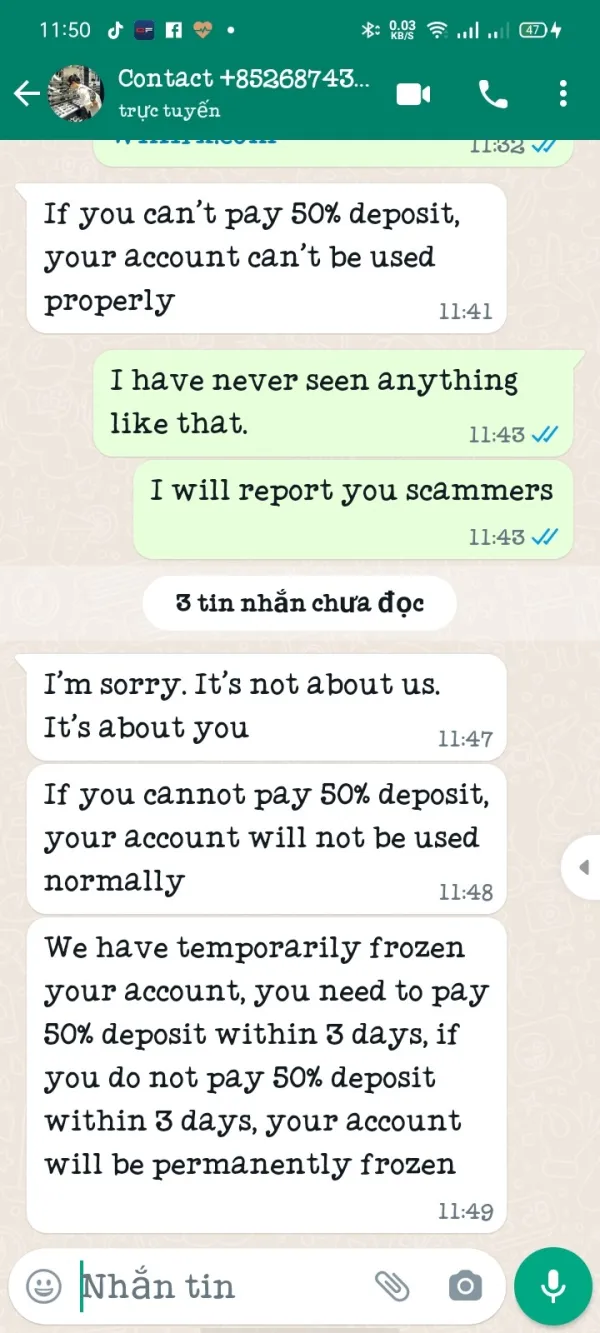Open the camera from message bar
The width and height of the screenshot is (600, 1333).
tap(464, 1286)
